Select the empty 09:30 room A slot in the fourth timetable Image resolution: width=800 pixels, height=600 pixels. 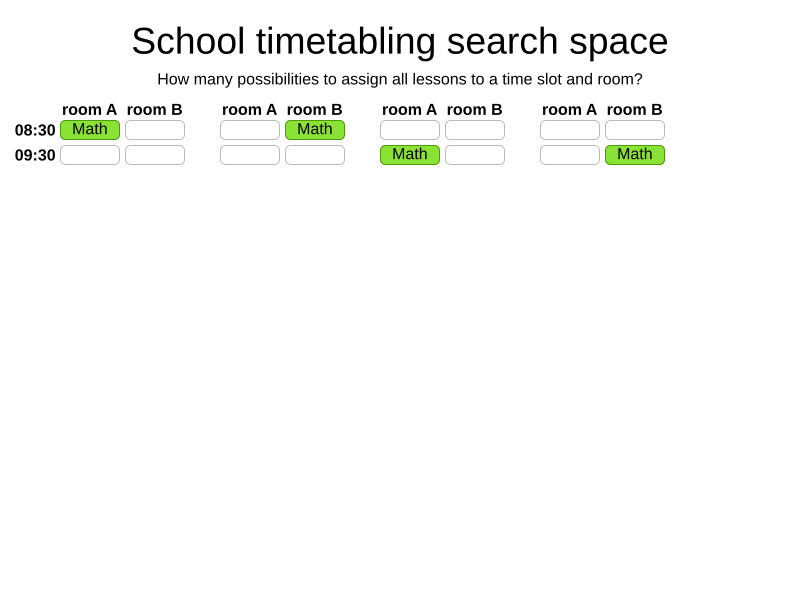(x=570, y=155)
